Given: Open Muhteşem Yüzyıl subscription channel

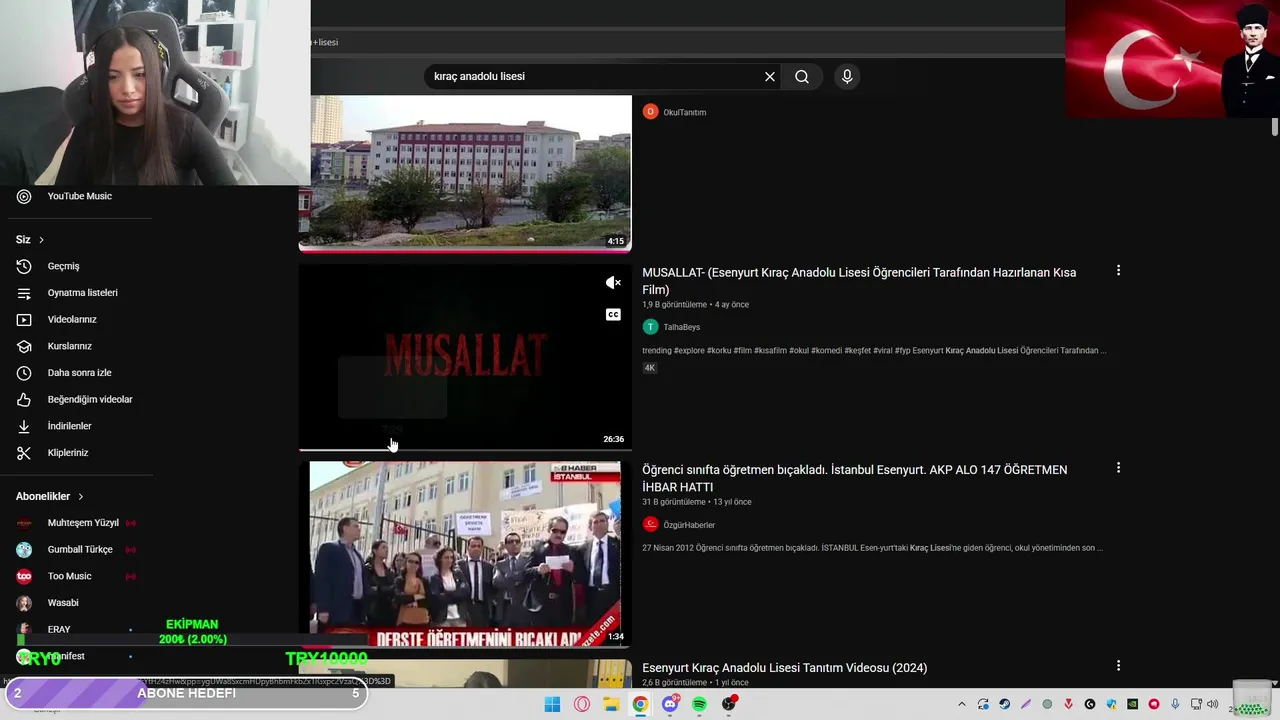Looking at the screenshot, I should point(75,523).
